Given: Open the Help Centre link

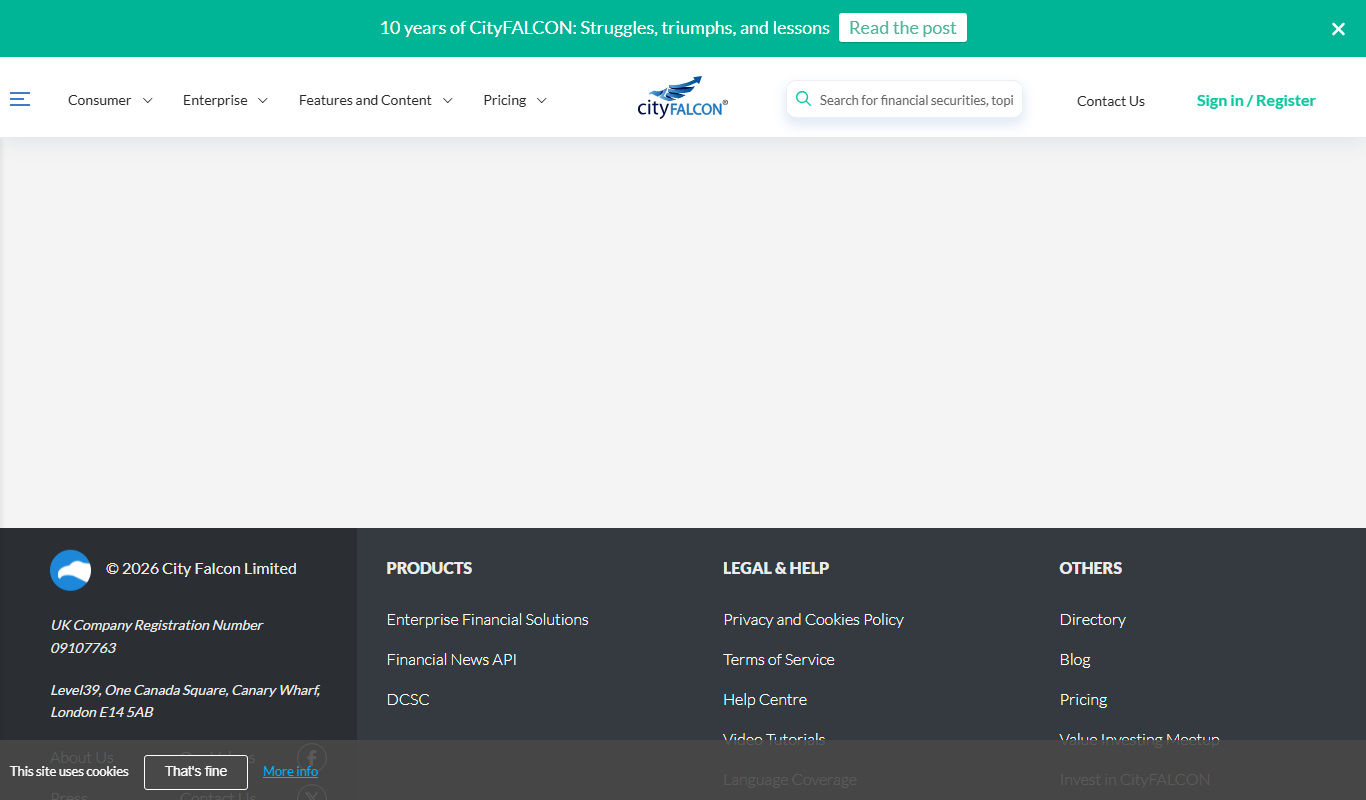Looking at the screenshot, I should [765, 700].
